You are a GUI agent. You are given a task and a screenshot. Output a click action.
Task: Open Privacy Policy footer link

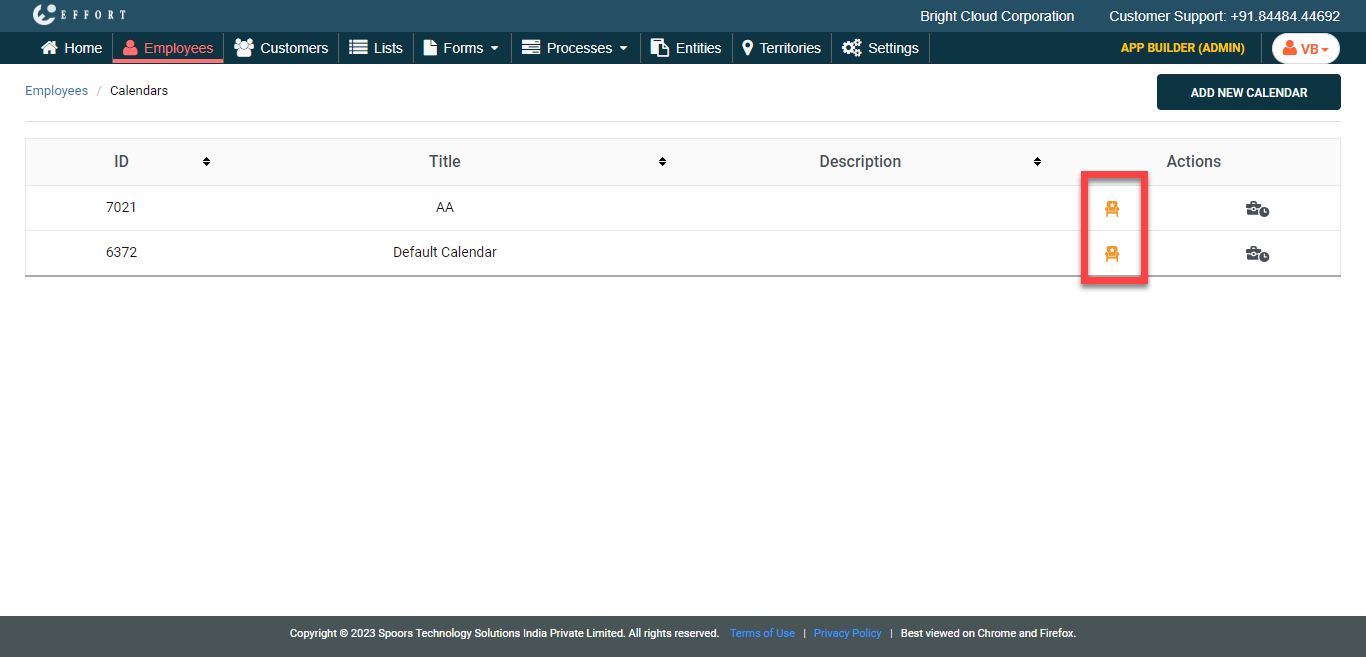pyautogui.click(x=847, y=633)
